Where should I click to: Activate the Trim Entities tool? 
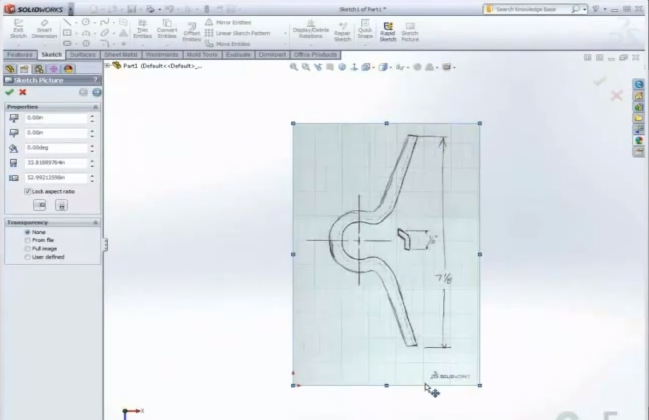coord(142,29)
